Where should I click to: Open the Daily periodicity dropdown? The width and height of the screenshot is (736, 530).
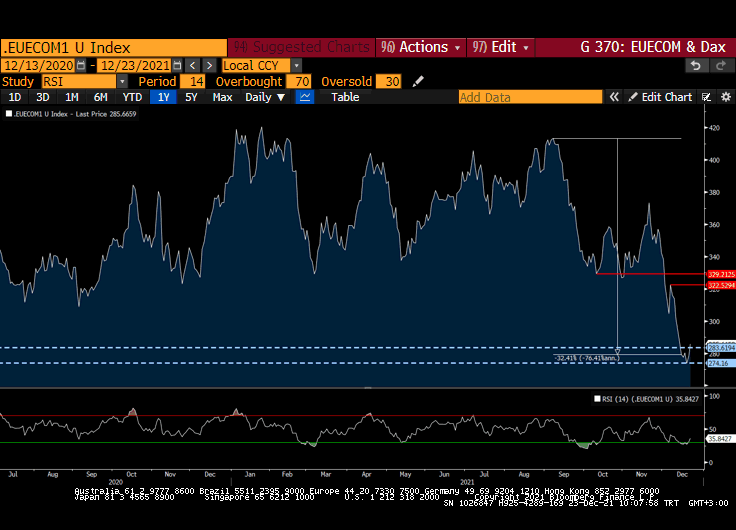[265, 97]
